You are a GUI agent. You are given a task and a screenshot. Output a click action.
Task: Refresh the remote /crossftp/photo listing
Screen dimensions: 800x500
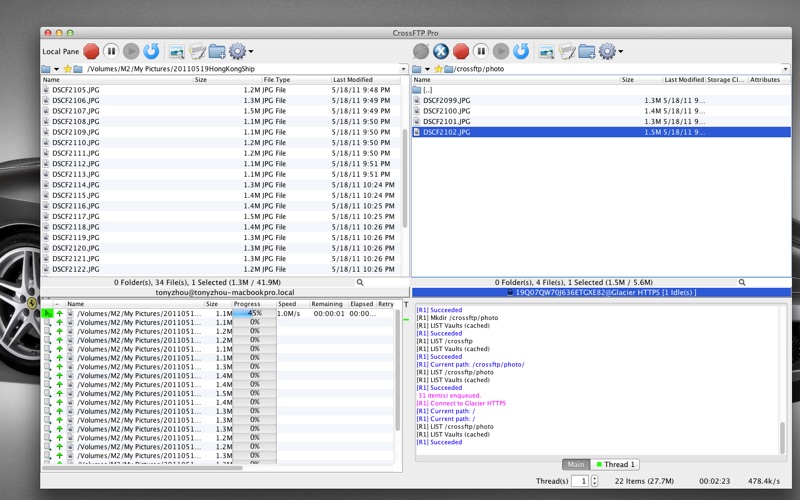click(x=521, y=51)
